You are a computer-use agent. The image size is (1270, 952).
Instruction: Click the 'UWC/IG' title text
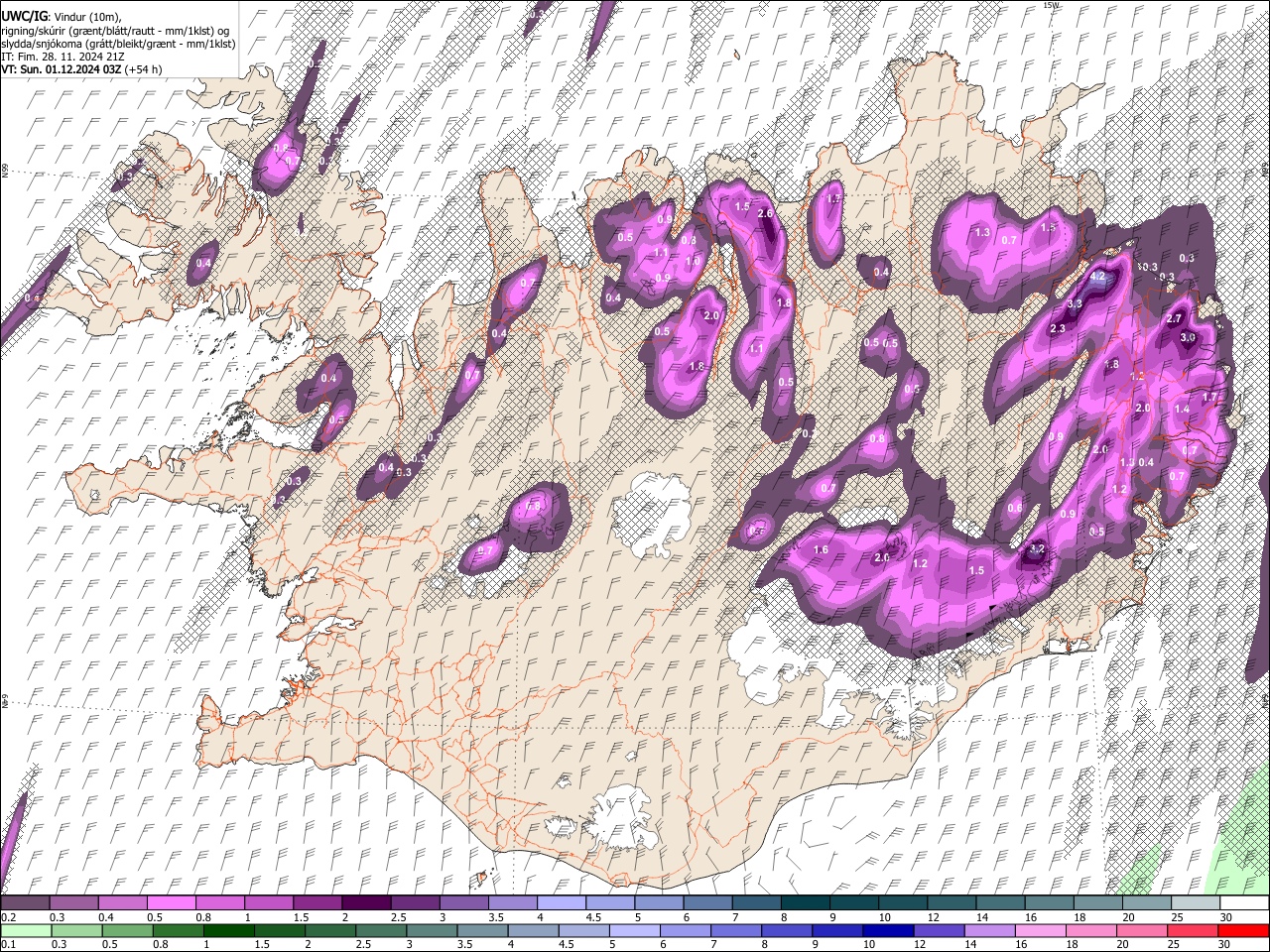[24, 16]
